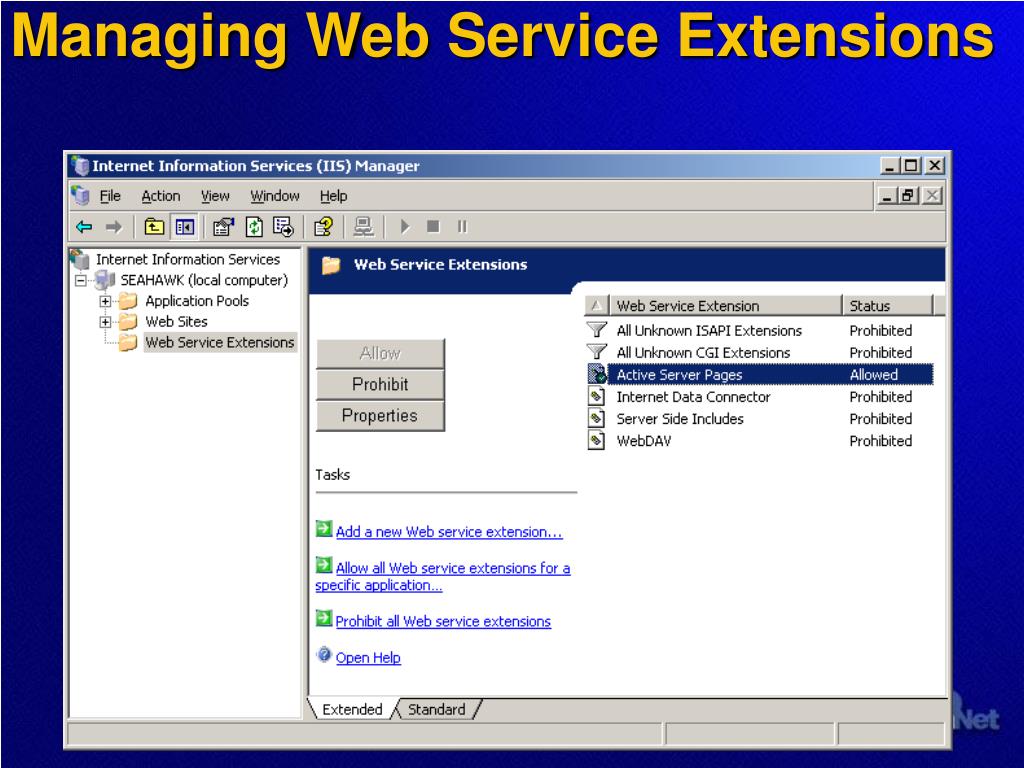Open the Action menu
The width and height of the screenshot is (1024, 768).
click(161, 196)
